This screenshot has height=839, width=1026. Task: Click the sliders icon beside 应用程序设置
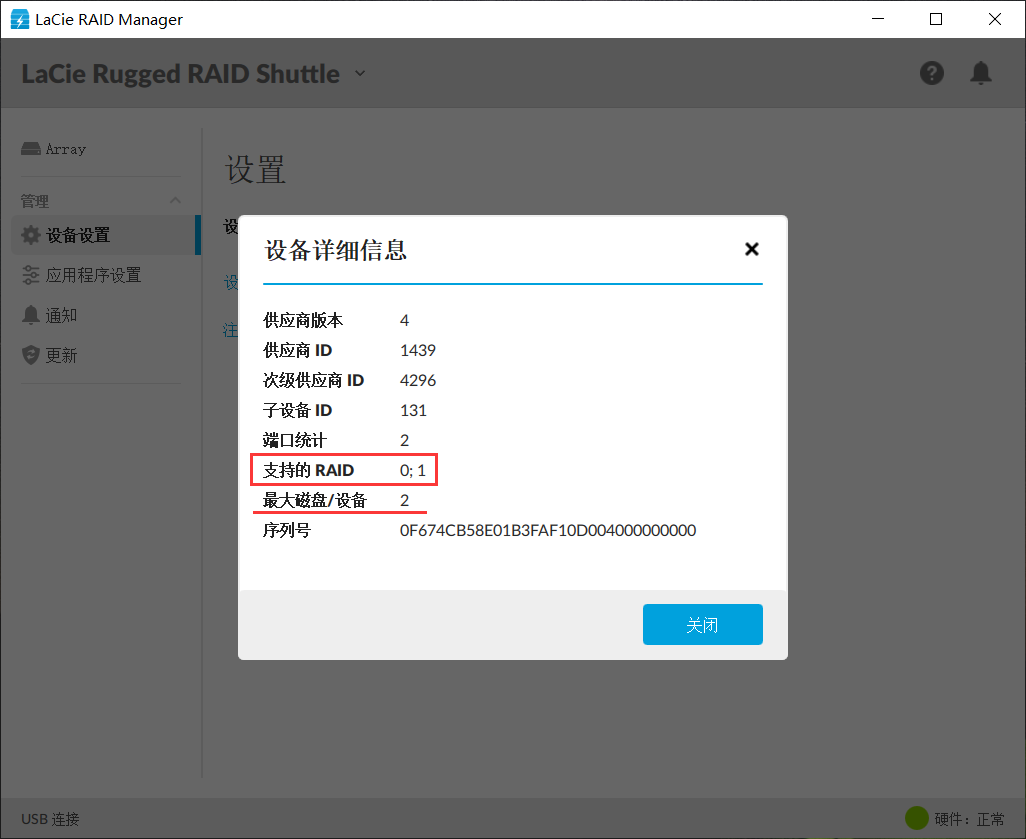[31, 275]
